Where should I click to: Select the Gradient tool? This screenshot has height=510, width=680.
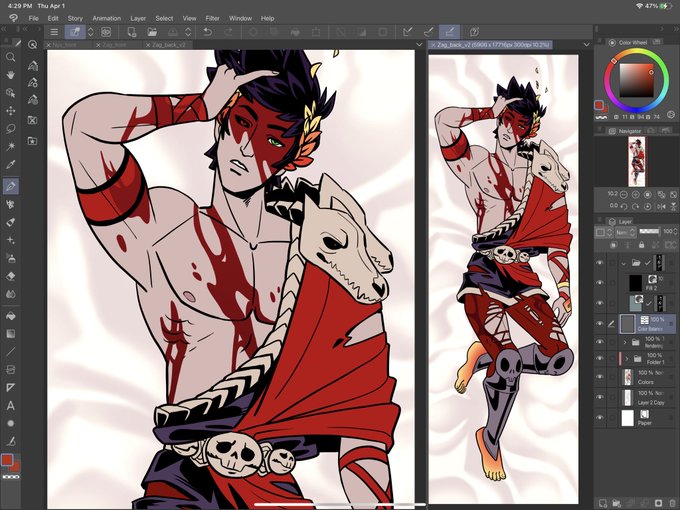[x=10, y=333]
